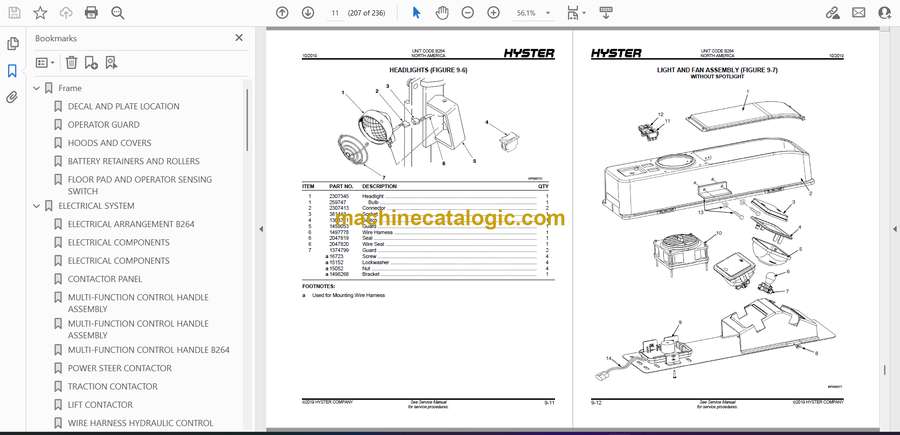The height and width of the screenshot is (435, 900).
Task: Click LIGHT AND FAN ASSEMBLY (FIGURE 9-7) heading
Action: click(717, 70)
